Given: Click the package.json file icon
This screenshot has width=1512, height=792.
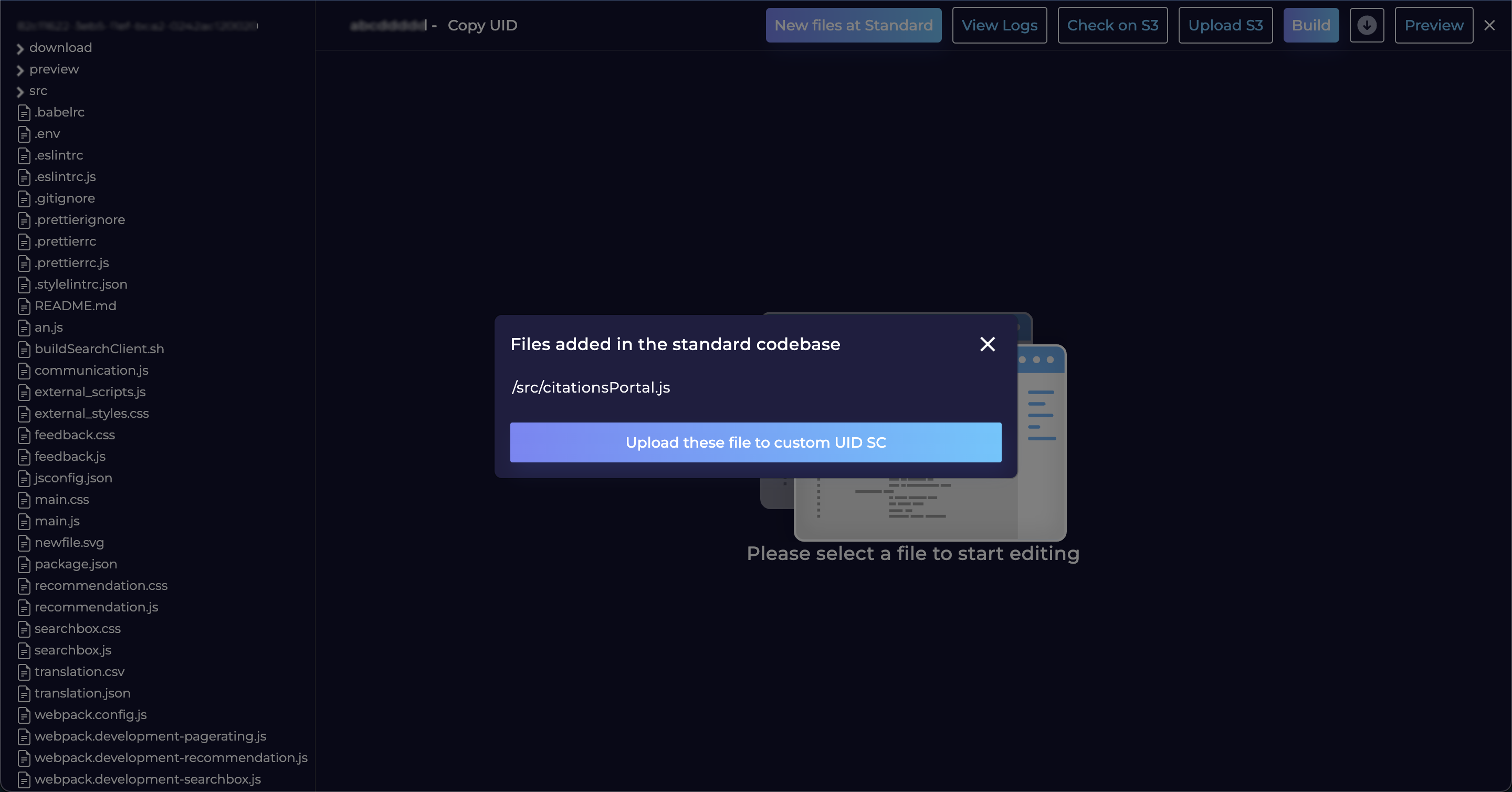Looking at the screenshot, I should click(x=24, y=564).
